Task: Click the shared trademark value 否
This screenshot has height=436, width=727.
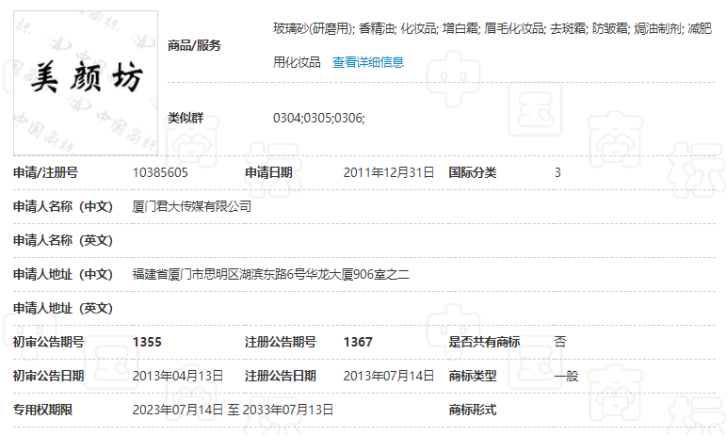Action: (x=560, y=342)
